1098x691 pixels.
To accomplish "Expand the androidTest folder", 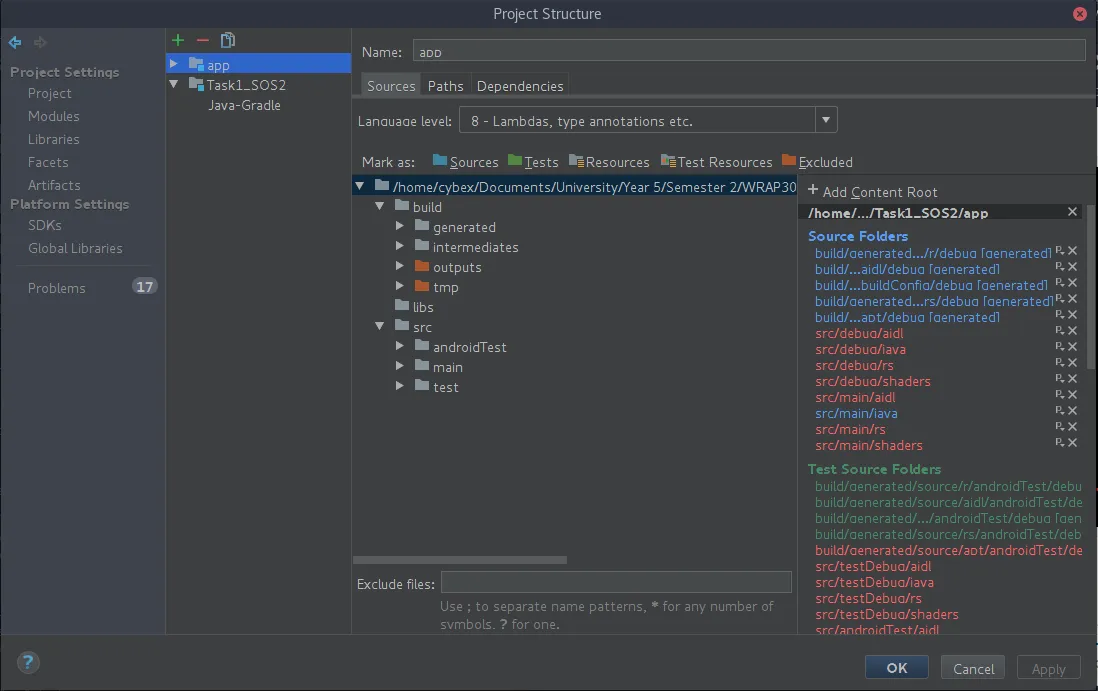I will [x=399, y=347].
